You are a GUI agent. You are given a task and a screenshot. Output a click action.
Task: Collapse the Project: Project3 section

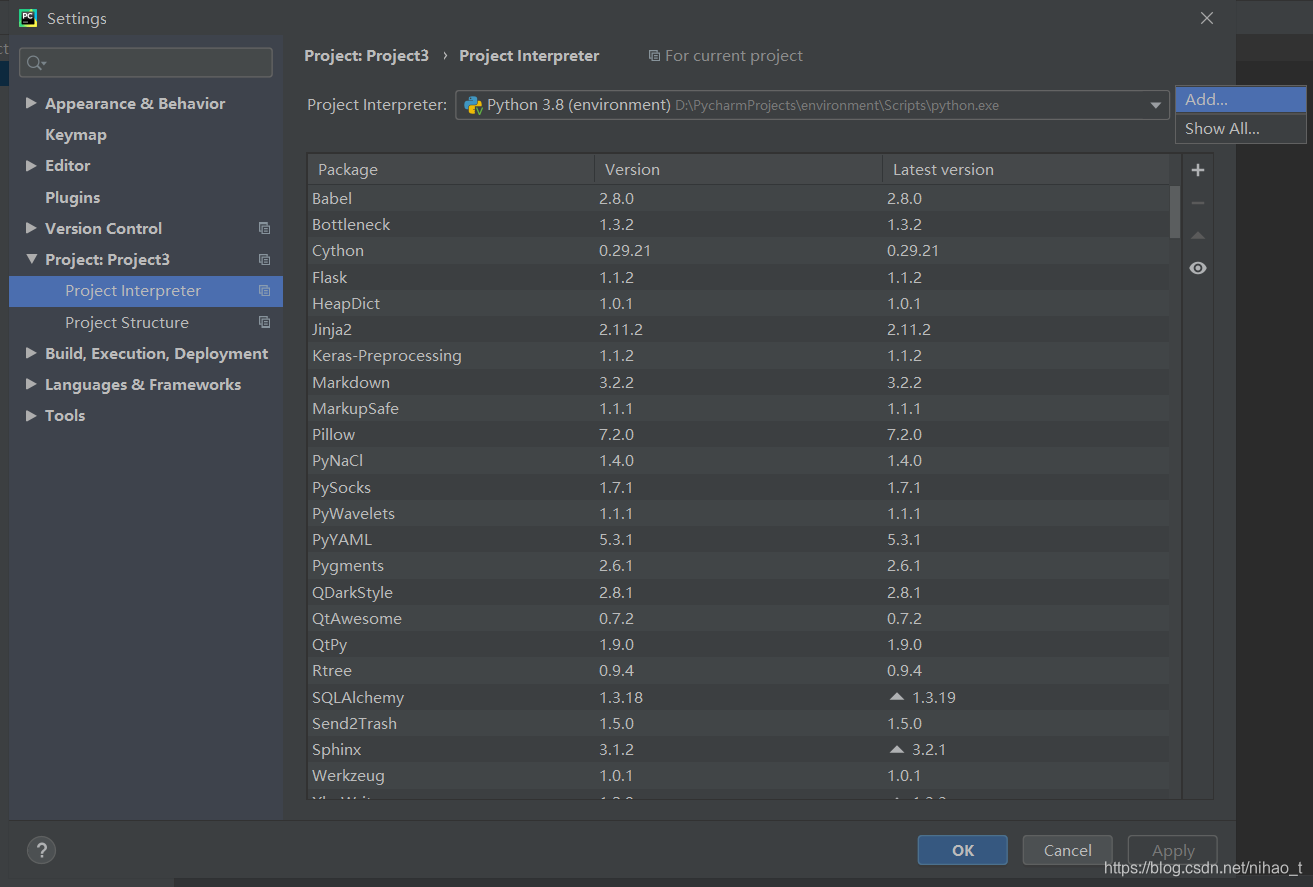[31, 259]
